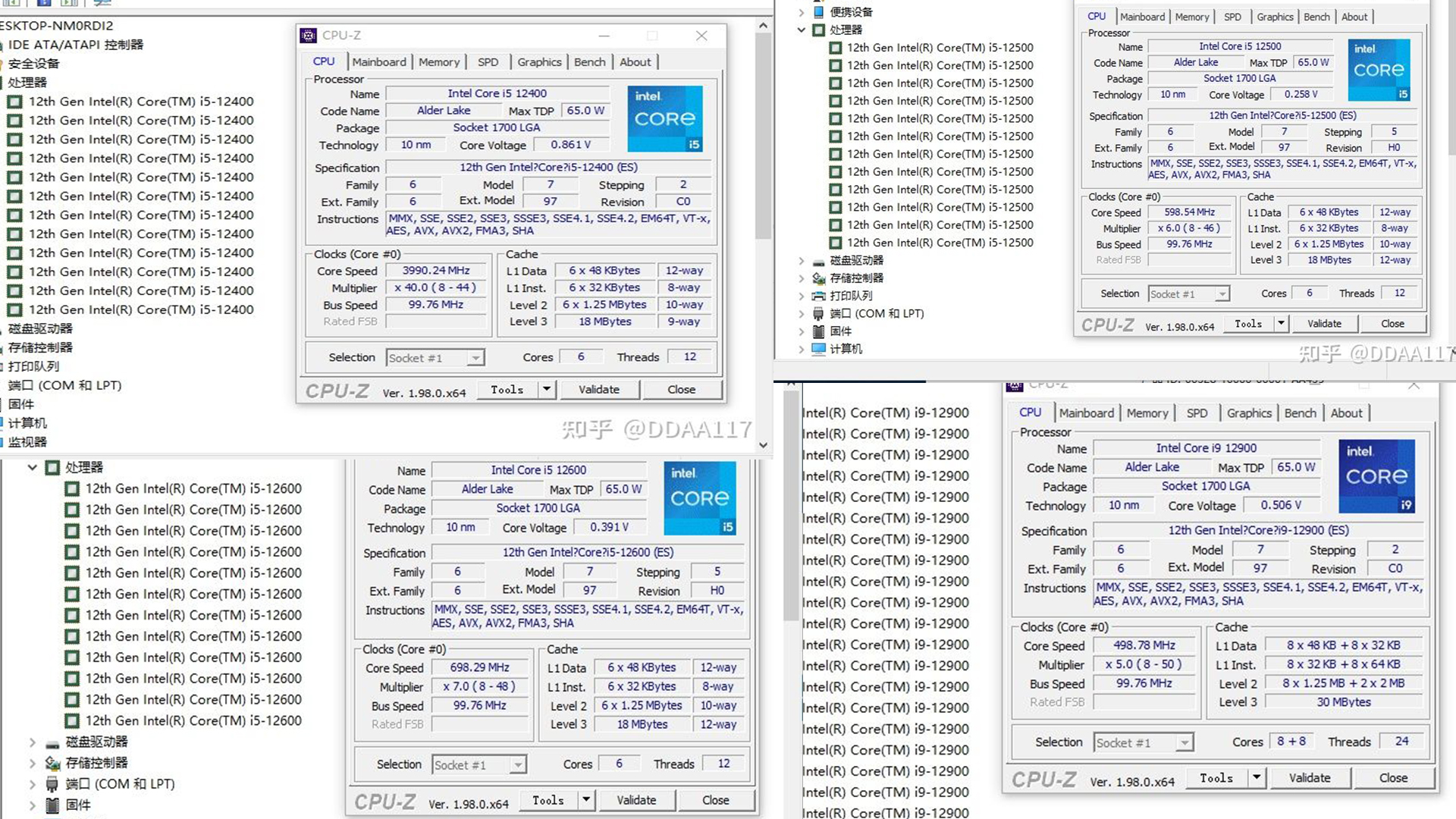The width and height of the screenshot is (1456, 819).
Task: Click Close in the i5-12400 CPU-Z window
Action: coord(681,389)
